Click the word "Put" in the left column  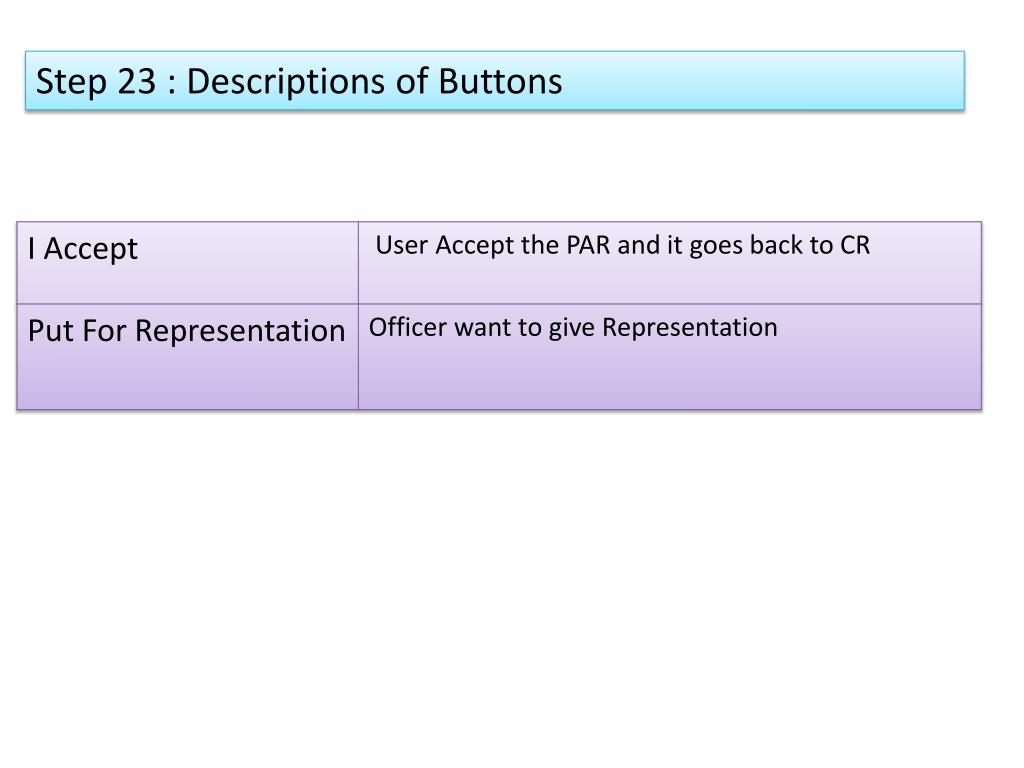click(51, 330)
